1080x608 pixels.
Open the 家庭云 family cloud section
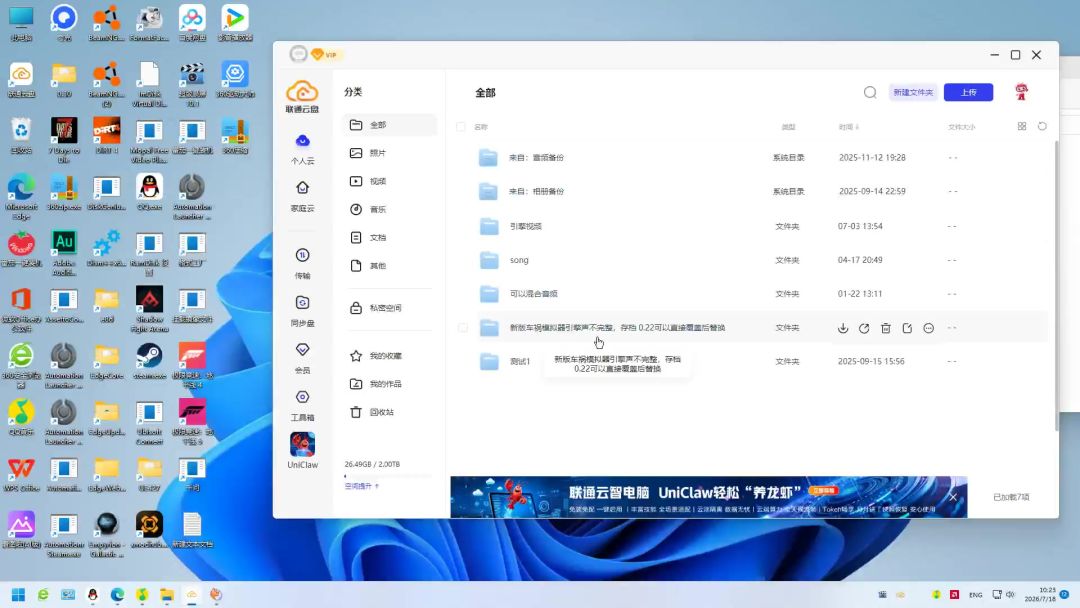point(302,196)
